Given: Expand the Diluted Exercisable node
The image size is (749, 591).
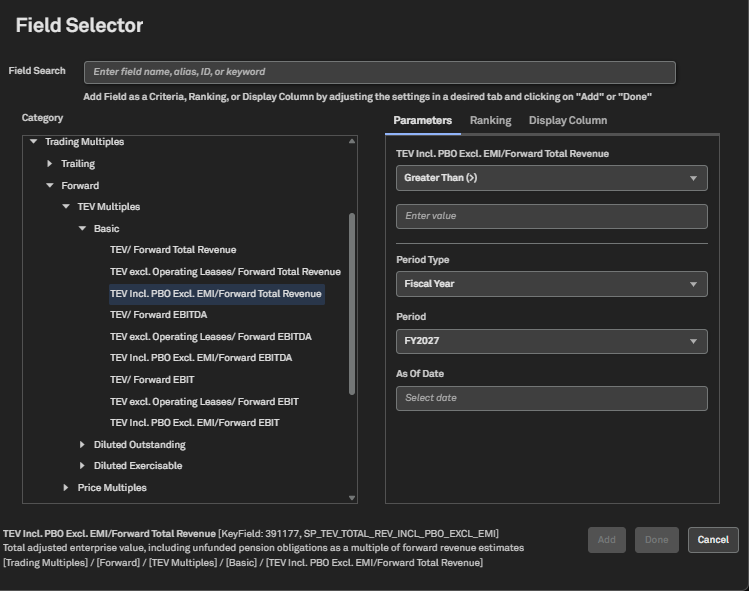Looking at the screenshot, I should (82, 466).
